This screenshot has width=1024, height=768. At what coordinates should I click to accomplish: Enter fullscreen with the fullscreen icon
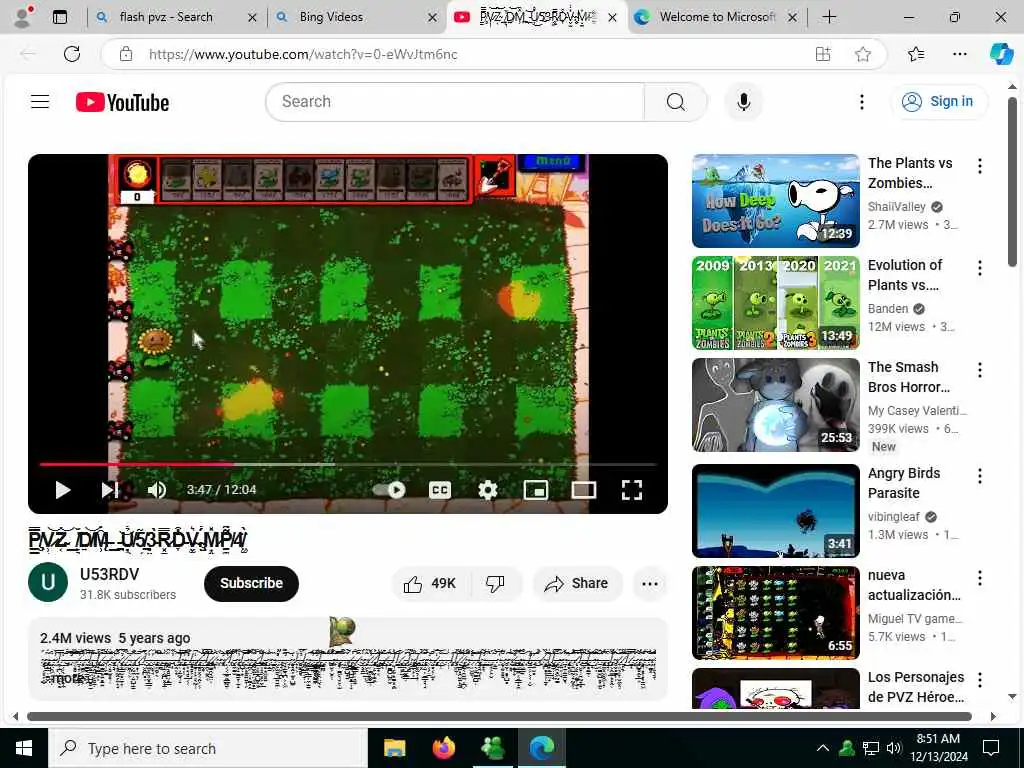coord(632,490)
